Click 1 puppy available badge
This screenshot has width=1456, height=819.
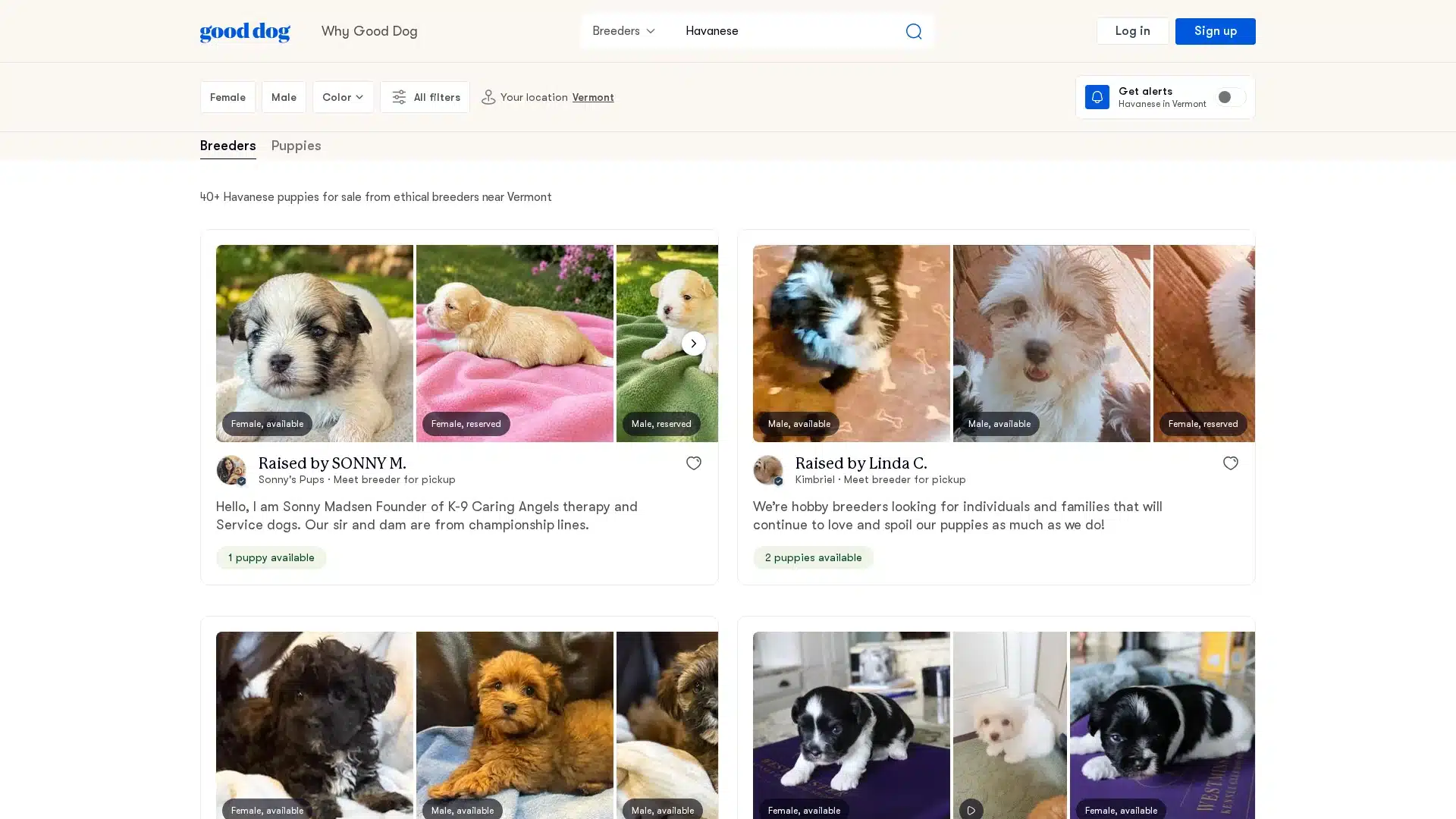pyautogui.click(x=271, y=558)
